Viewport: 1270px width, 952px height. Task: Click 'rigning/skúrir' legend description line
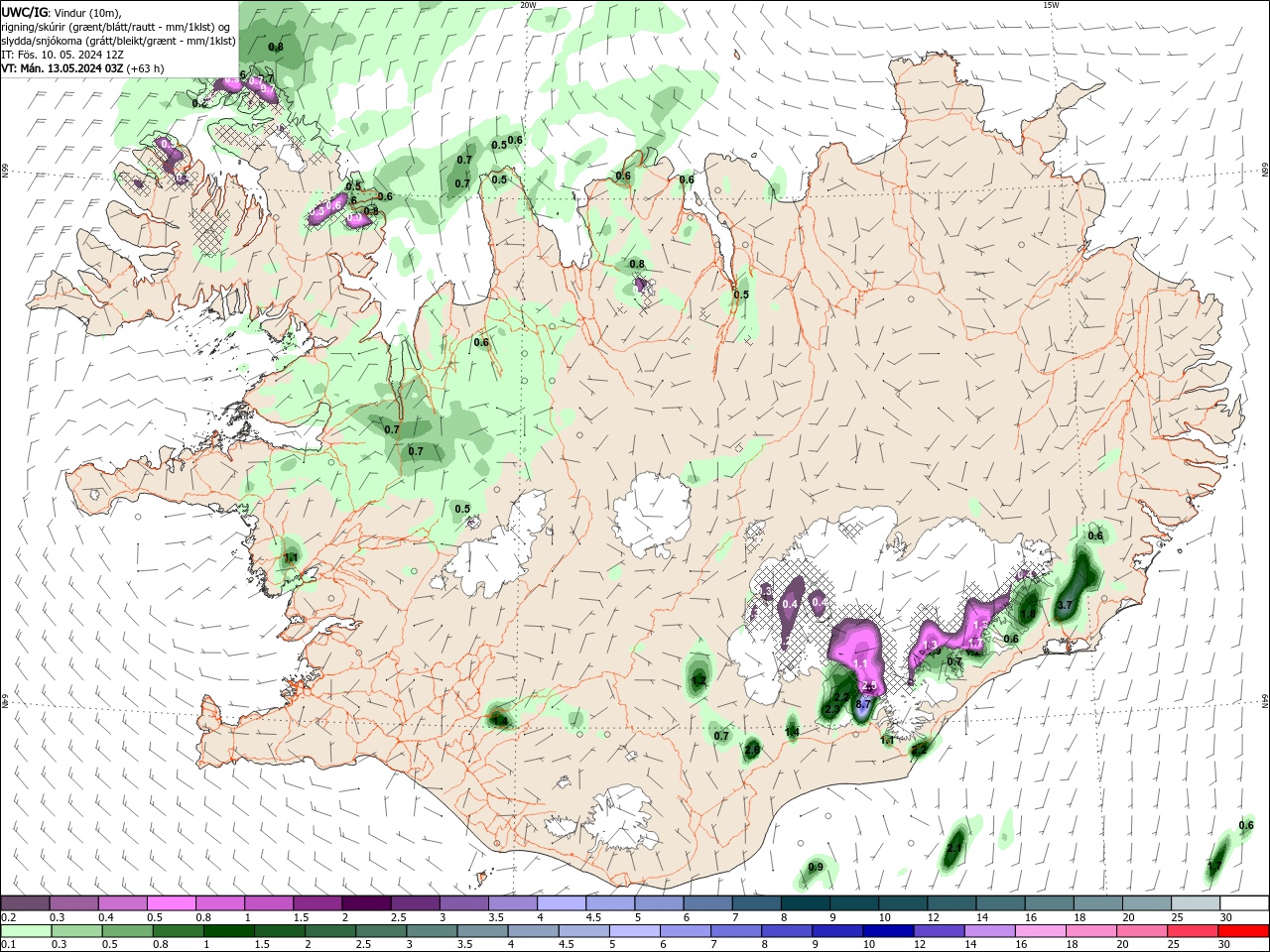coord(117,27)
